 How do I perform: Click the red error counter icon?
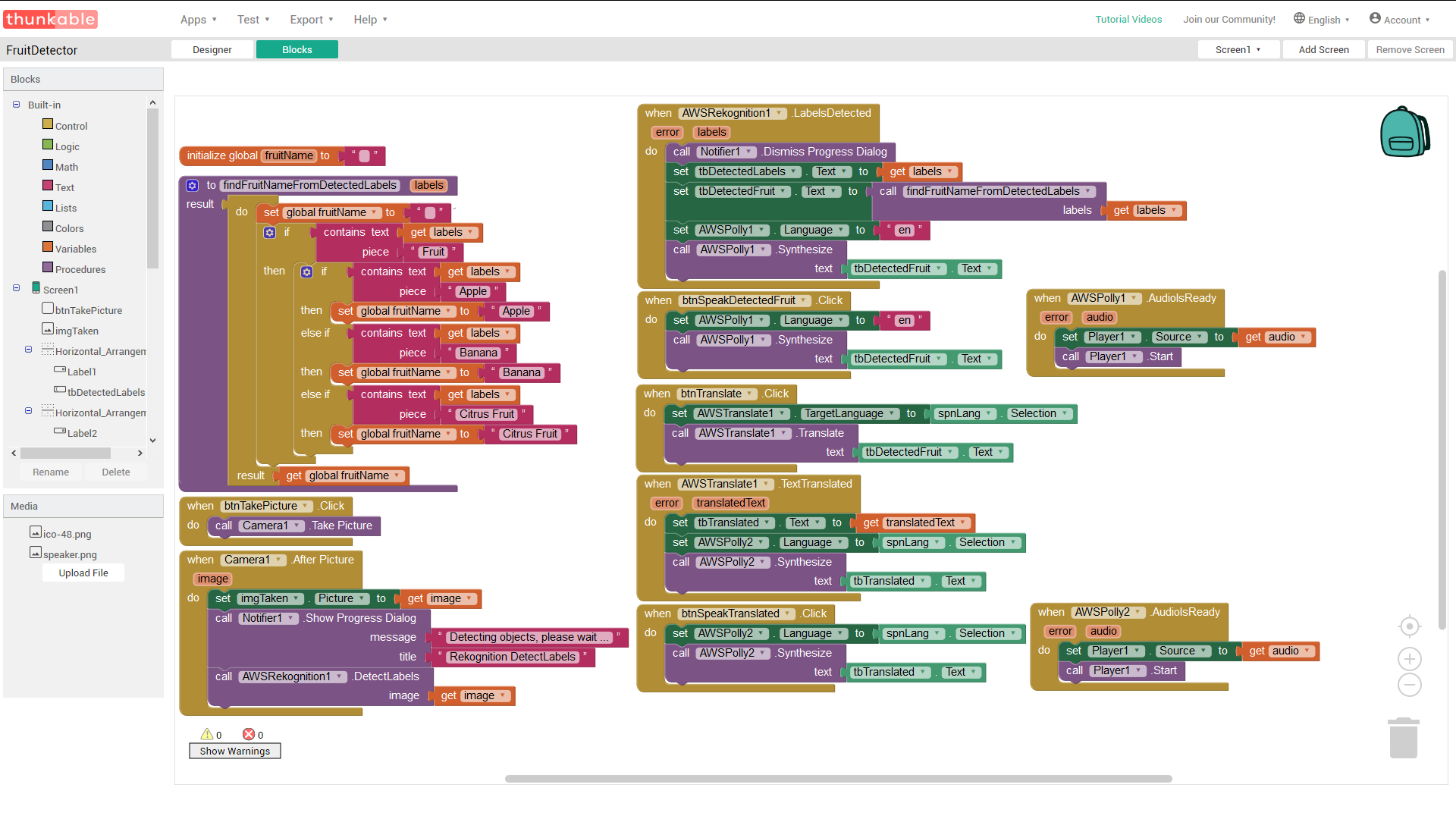click(248, 734)
